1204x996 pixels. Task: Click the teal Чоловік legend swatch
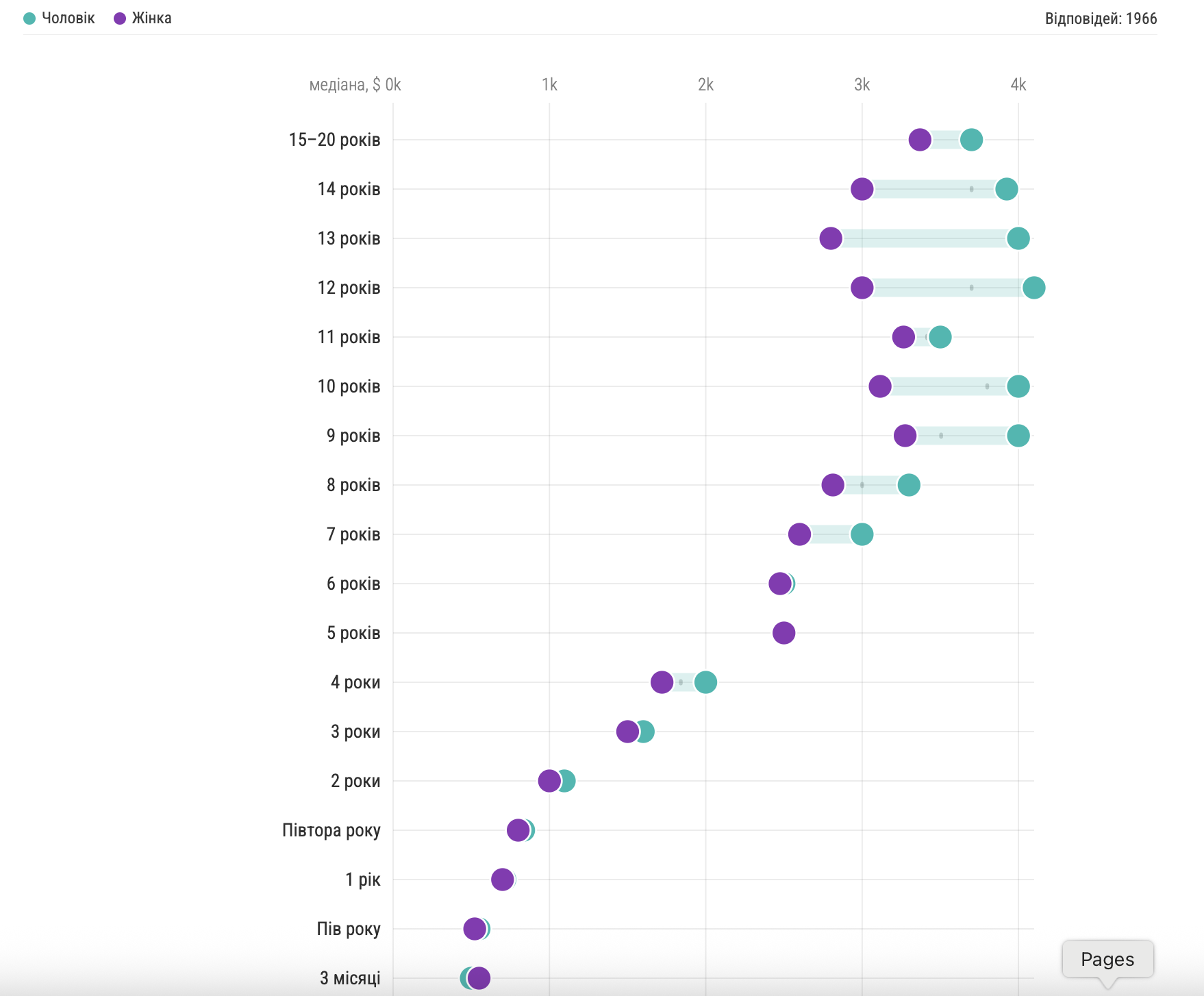click(x=29, y=18)
